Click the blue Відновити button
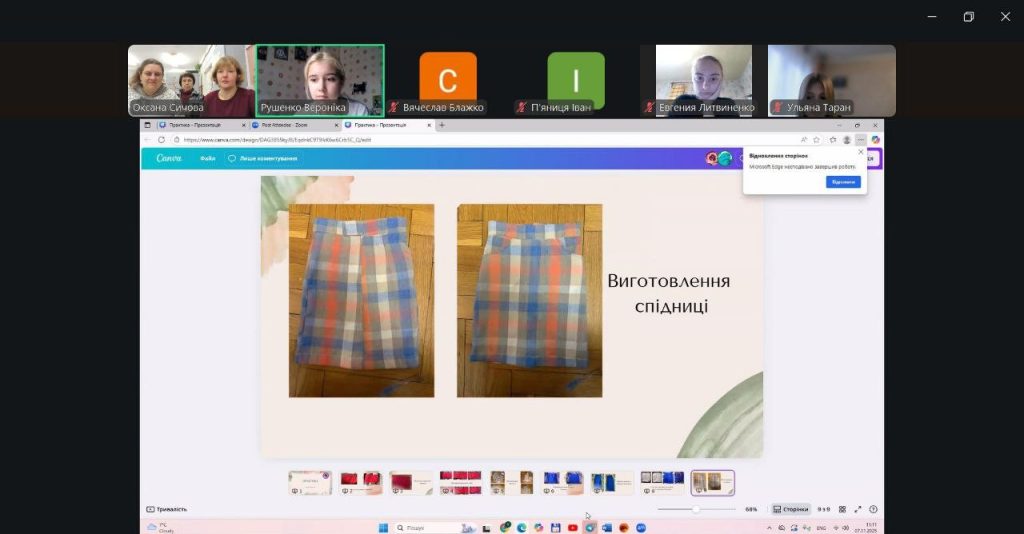Image resolution: width=1024 pixels, height=534 pixels. click(842, 182)
